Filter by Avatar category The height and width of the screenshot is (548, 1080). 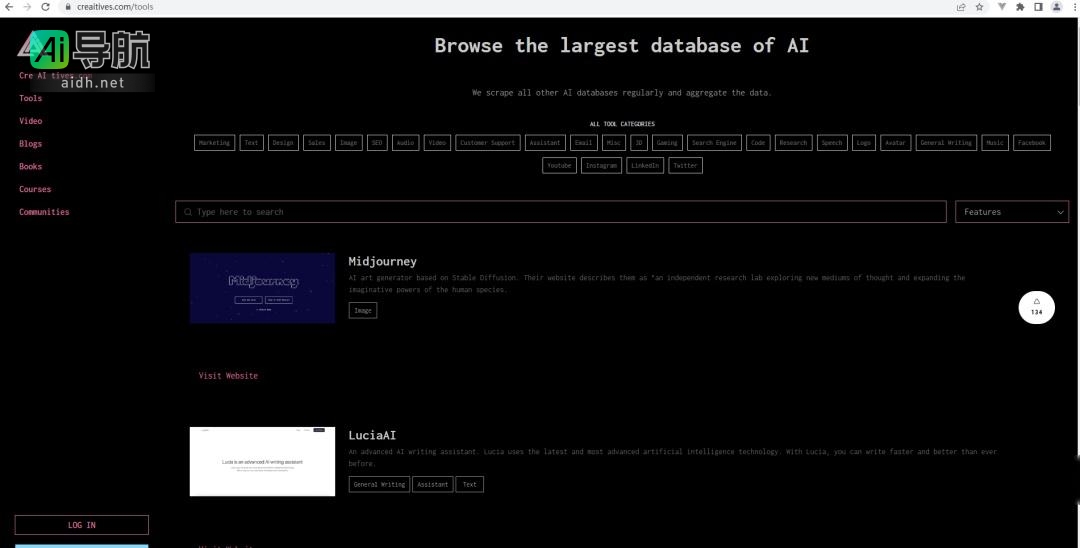[x=895, y=143]
